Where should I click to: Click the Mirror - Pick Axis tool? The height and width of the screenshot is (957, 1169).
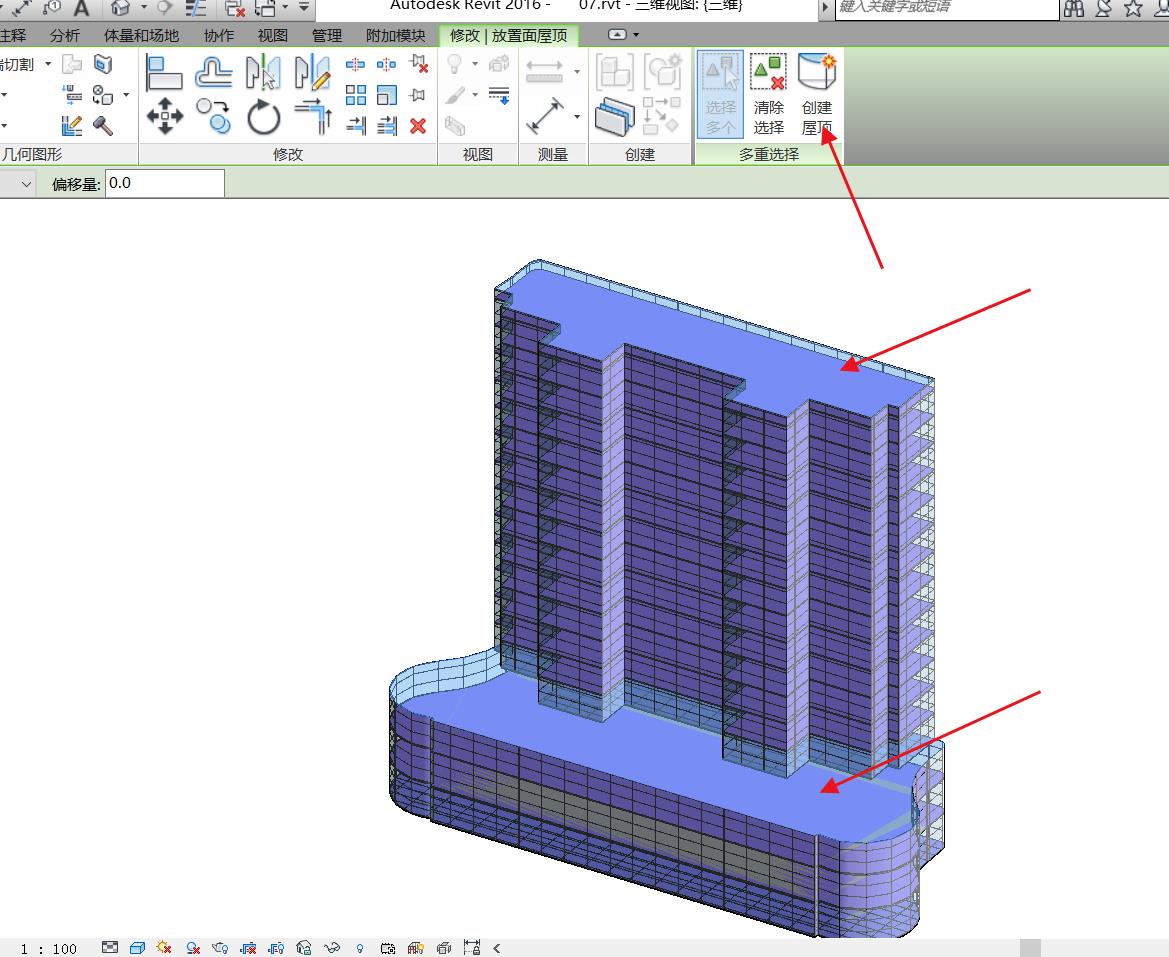(x=264, y=73)
